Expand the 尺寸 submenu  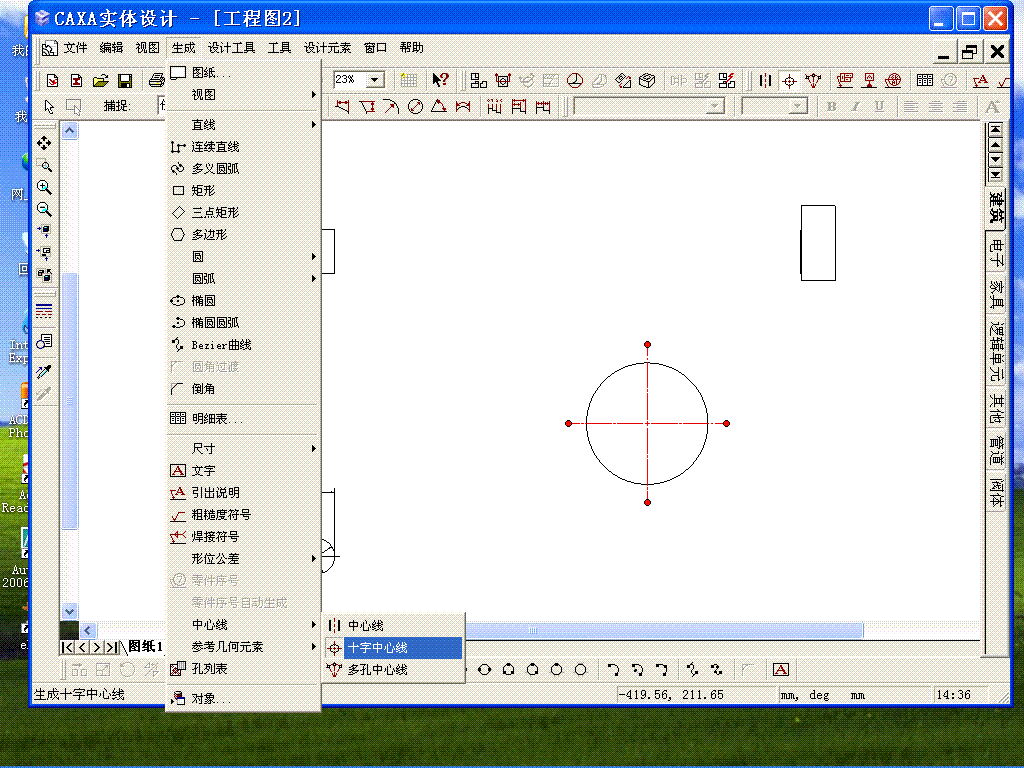click(x=243, y=449)
